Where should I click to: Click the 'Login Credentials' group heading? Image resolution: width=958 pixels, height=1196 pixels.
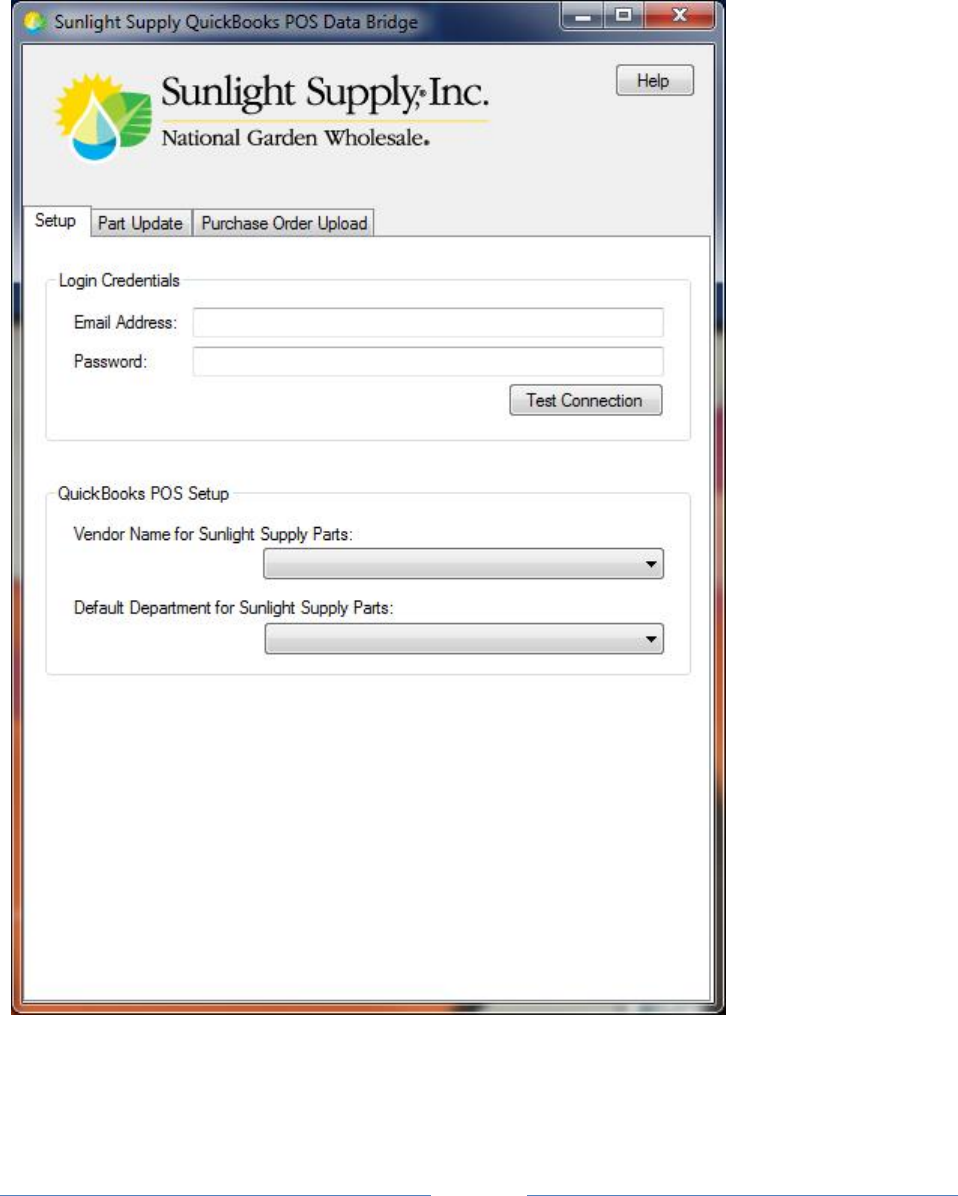[119, 281]
